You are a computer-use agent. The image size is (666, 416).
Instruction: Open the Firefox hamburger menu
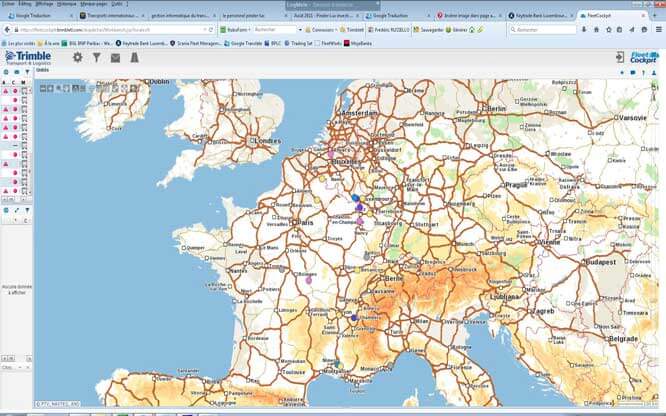[x=659, y=30]
